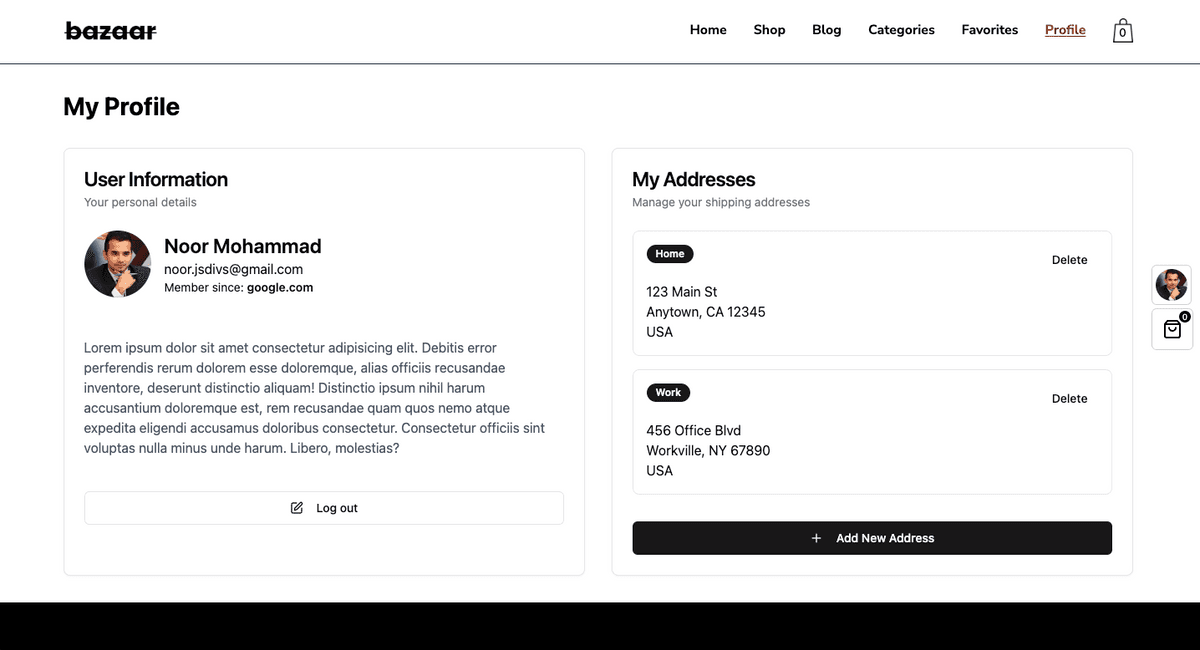Click Add New Address button
Screen dimensions: 1200x650
(x=872, y=538)
